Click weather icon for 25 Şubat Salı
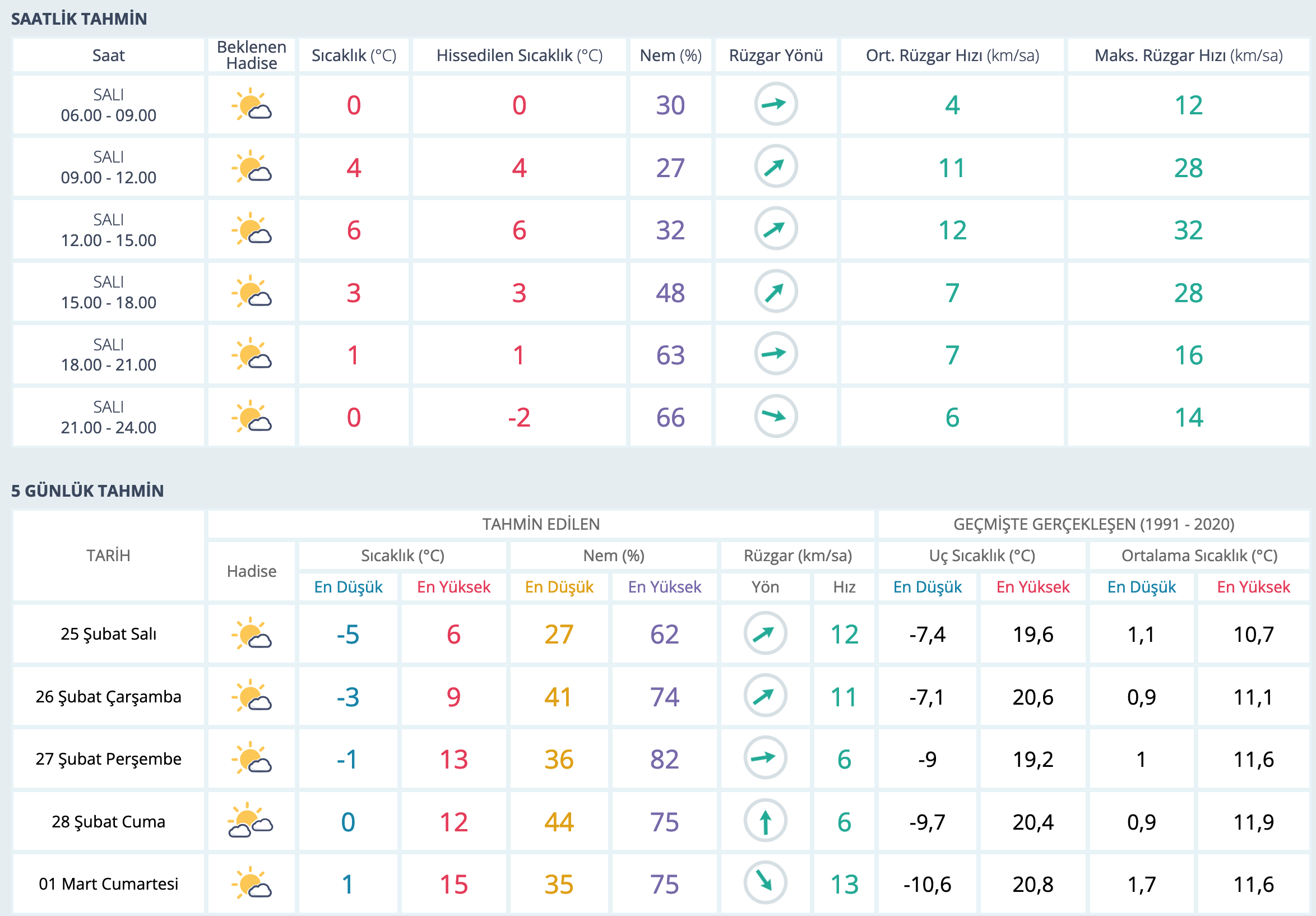Image resolution: width=1316 pixels, height=916 pixels. click(x=251, y=634)
